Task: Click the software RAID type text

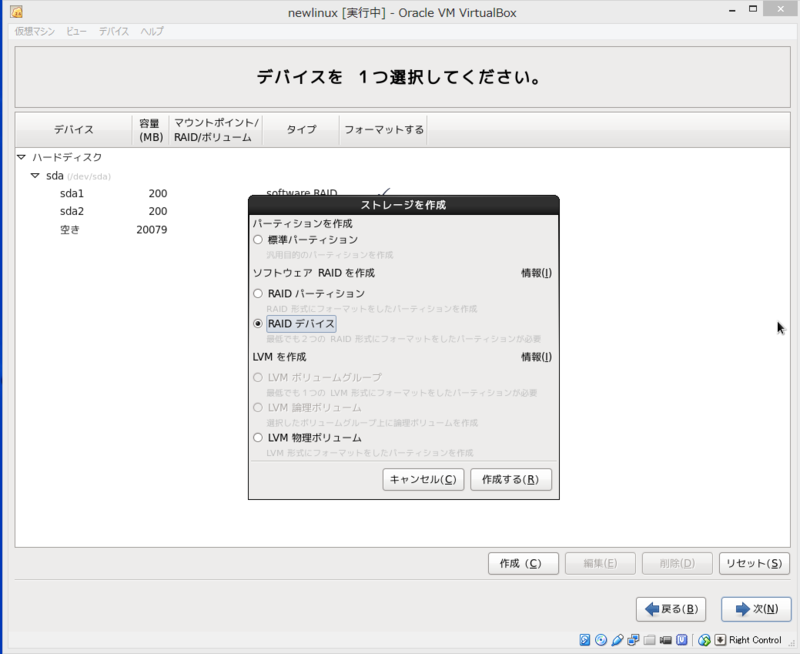Action: 302,192
